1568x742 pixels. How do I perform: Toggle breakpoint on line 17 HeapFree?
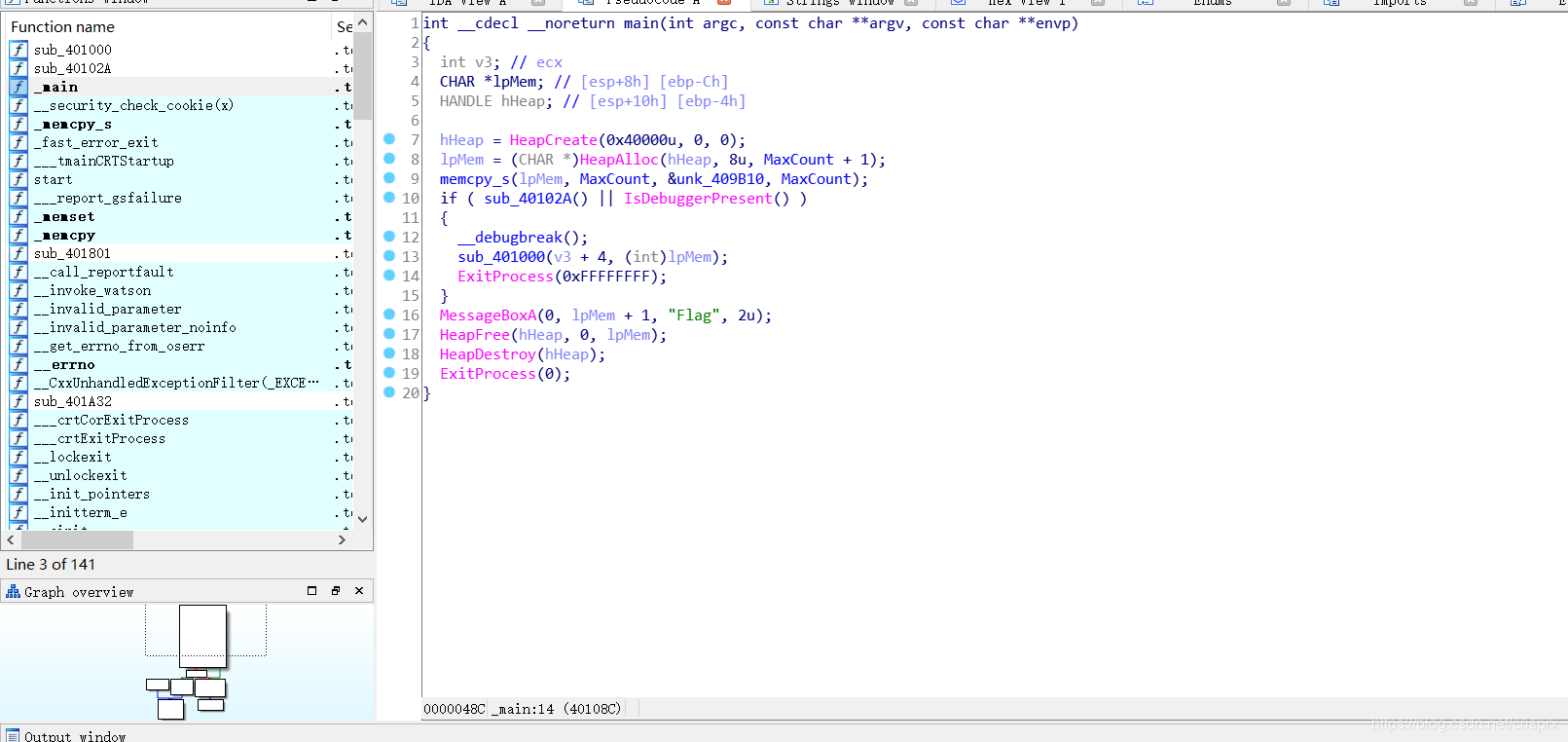[x=389, y=334]
